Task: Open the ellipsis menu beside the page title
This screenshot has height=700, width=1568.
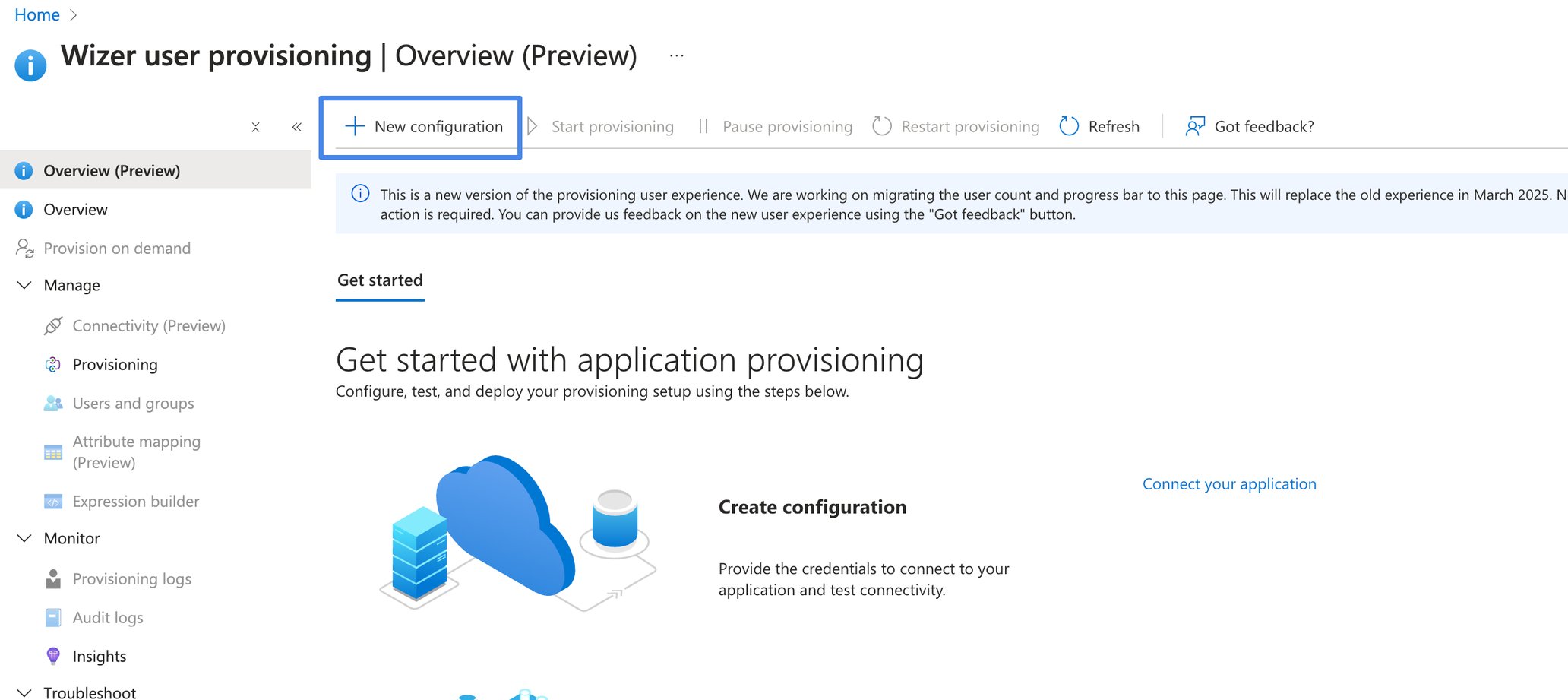Action: click(675, 54)
